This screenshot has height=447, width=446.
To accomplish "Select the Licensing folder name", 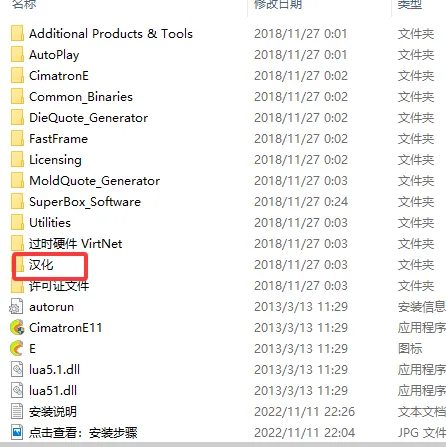I will coord(55,160).
